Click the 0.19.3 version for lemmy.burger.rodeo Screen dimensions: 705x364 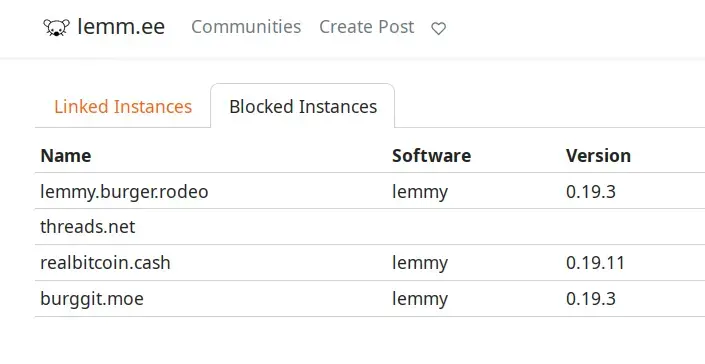(590, 192)
